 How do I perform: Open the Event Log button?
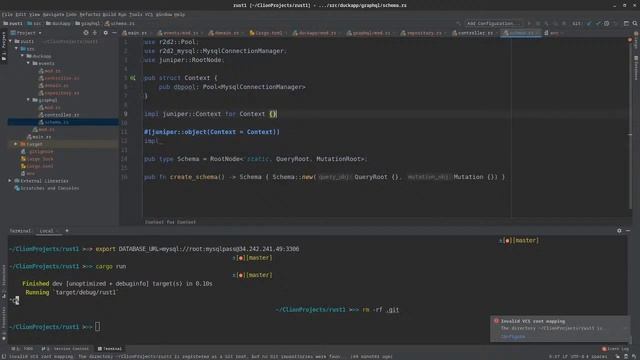coord(616,349)
